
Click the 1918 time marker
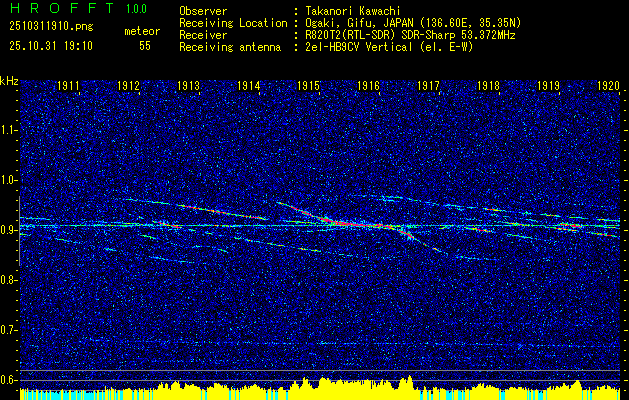pyautogui.click(x=488, y=85)
